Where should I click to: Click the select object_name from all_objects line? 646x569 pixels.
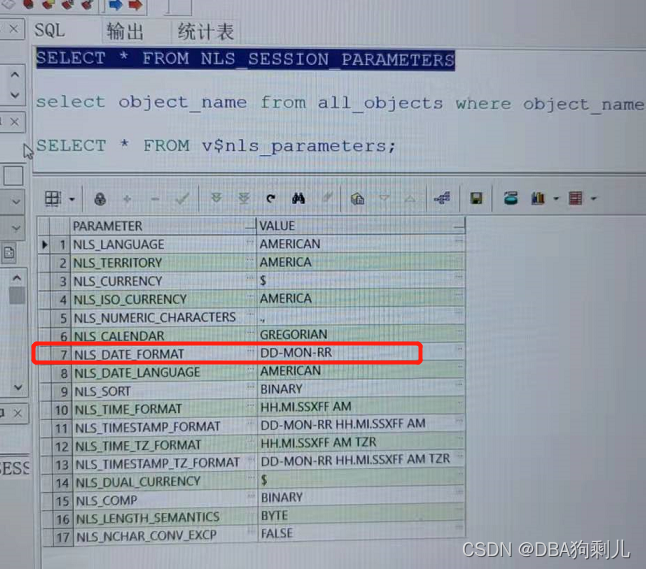tap(340, 103)
